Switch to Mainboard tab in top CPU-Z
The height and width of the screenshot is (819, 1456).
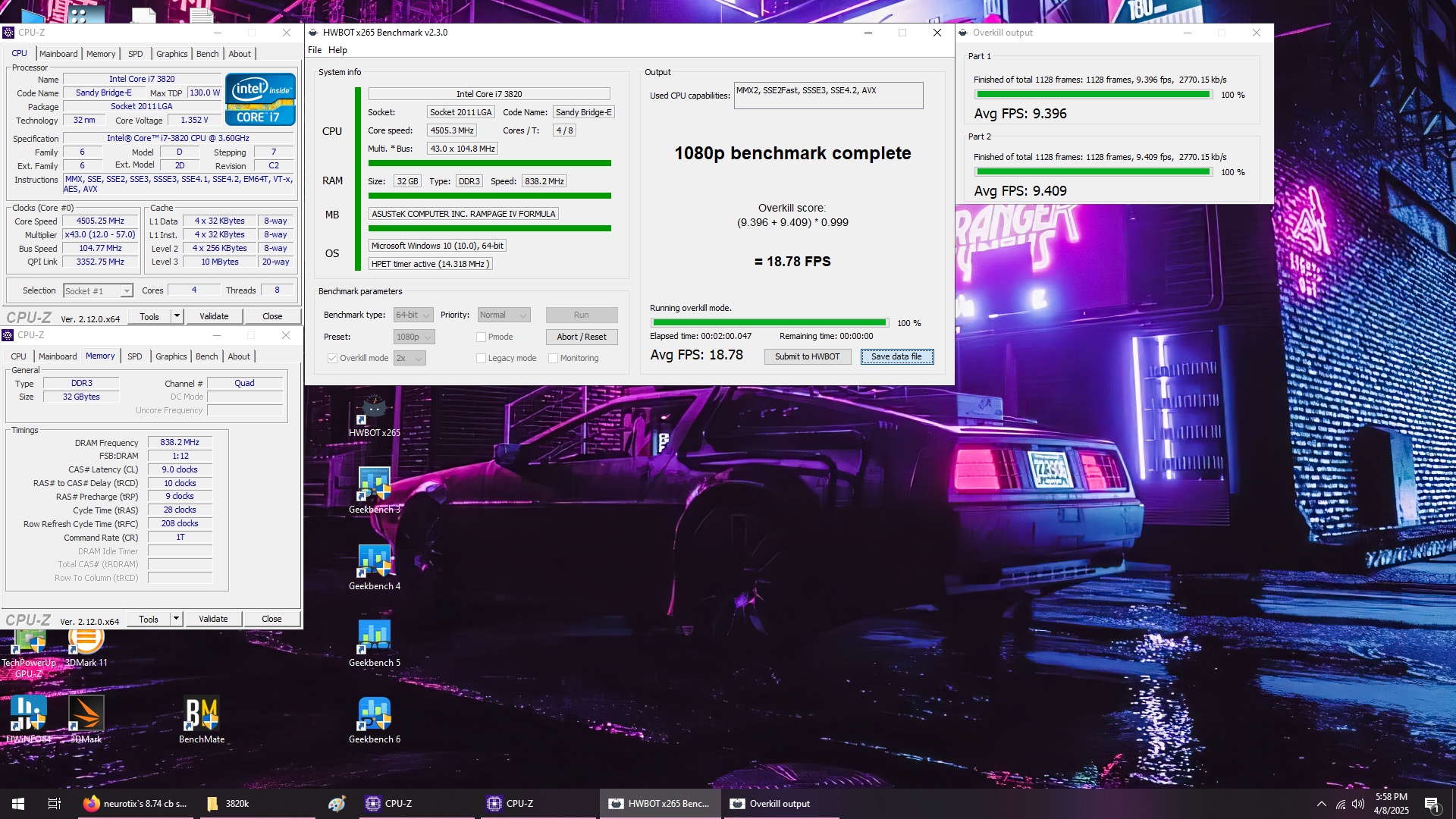58,54
